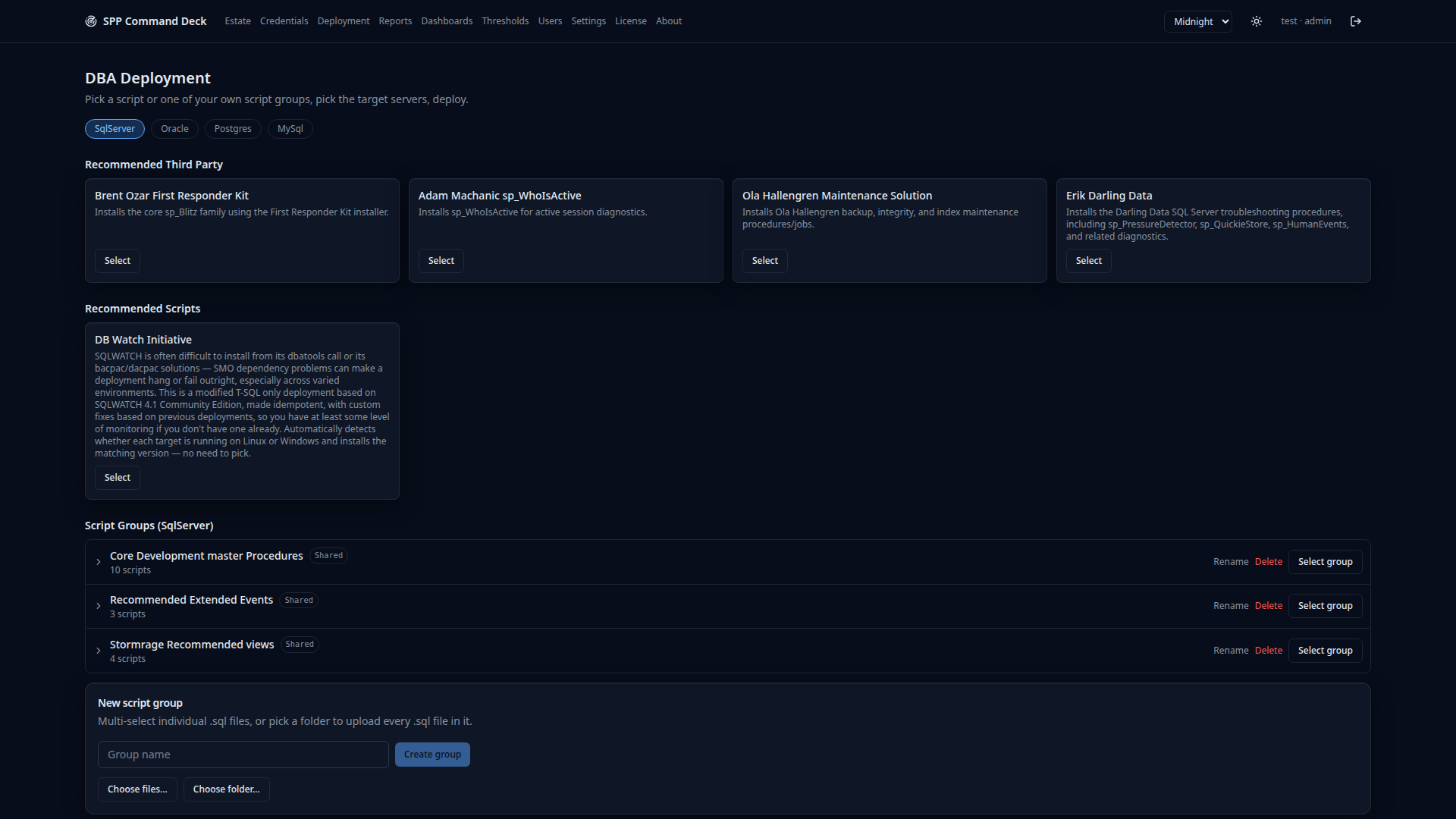
Task: Go to Users page
Action: tap(550, 21)
